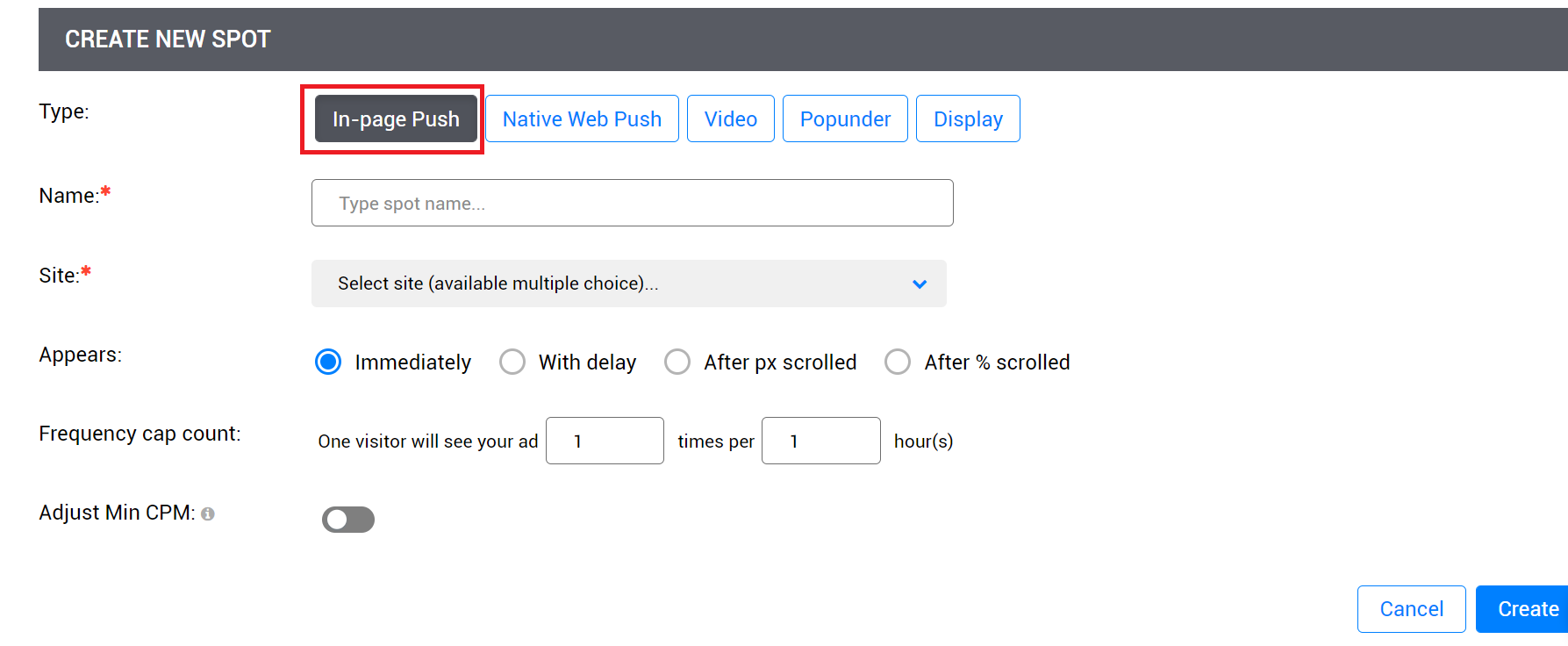
Task: Click the info icon beside Adjust Min CPM
Action: pos(208,514)
